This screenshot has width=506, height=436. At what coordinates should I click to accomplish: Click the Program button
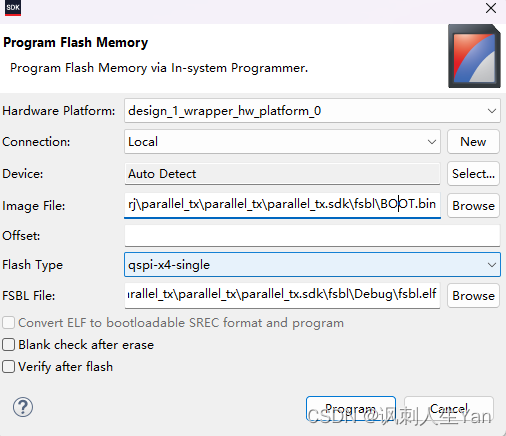pos(351,409)
